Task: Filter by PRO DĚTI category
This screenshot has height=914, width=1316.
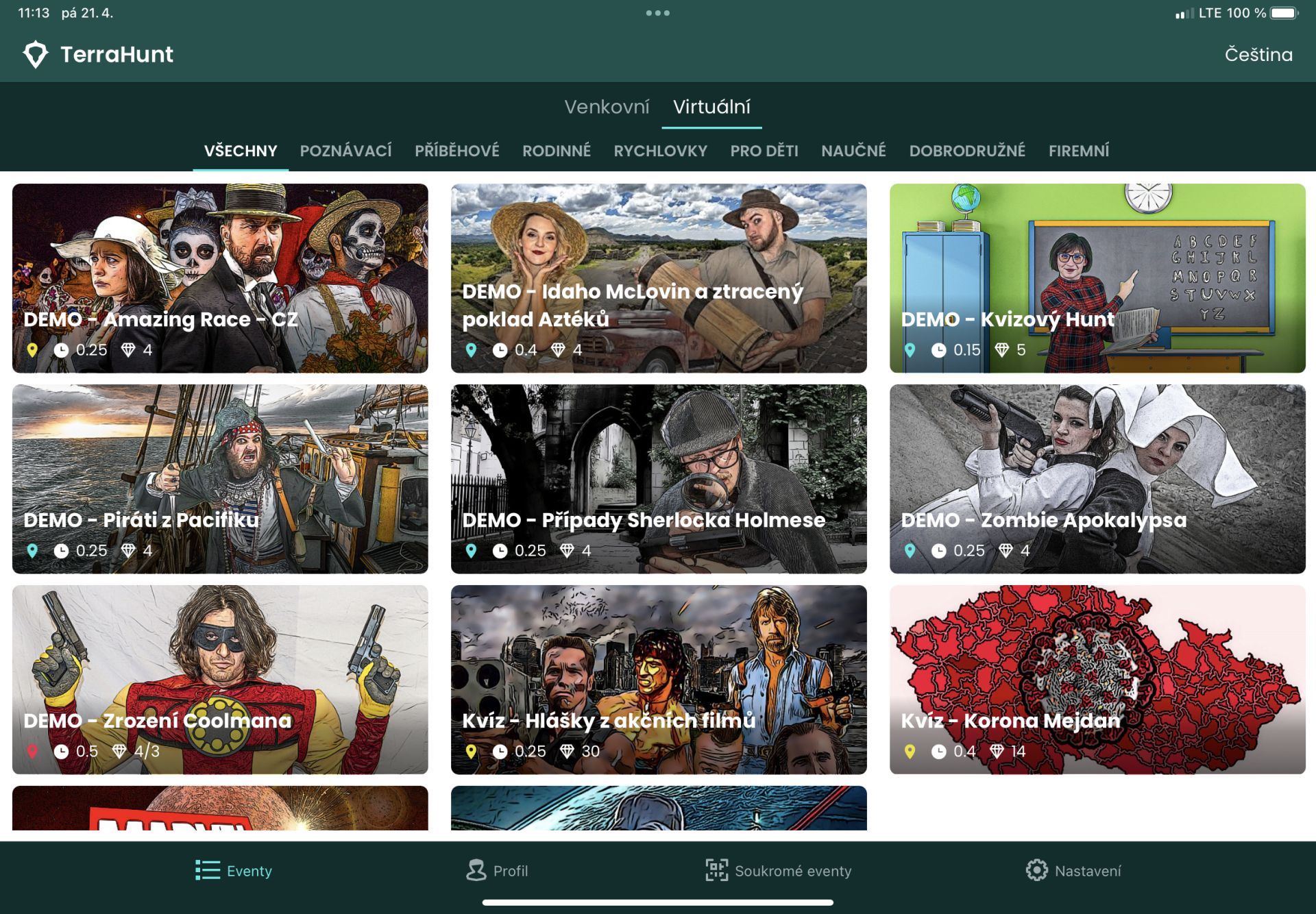Action: point(764,151)
